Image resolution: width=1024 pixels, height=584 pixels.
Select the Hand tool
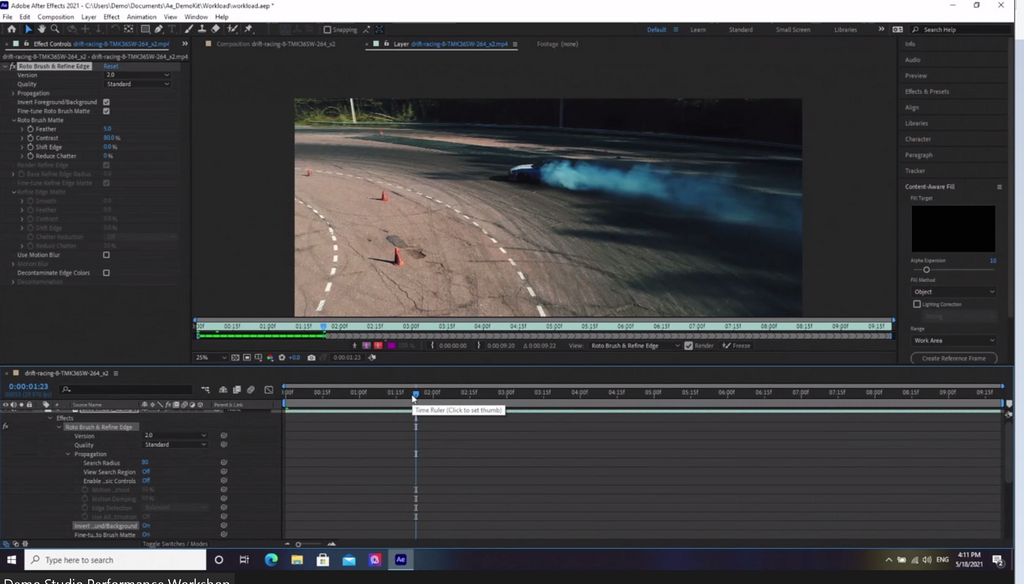(41, 29)
